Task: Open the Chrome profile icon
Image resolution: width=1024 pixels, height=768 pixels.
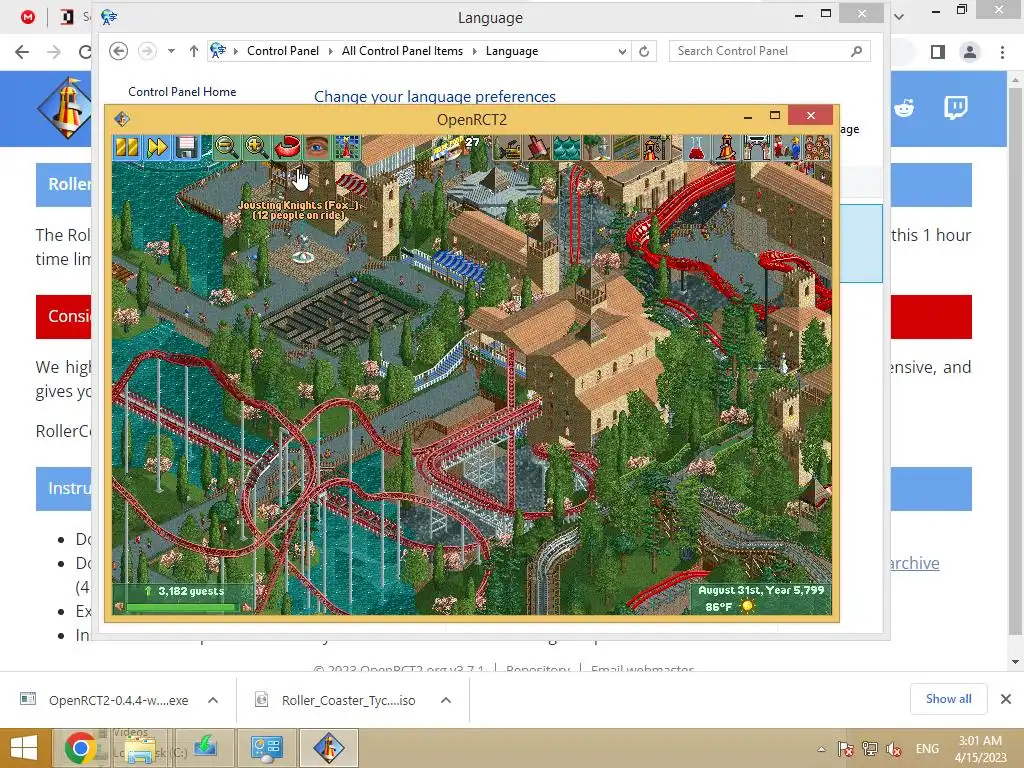Action: coord(970,52)
